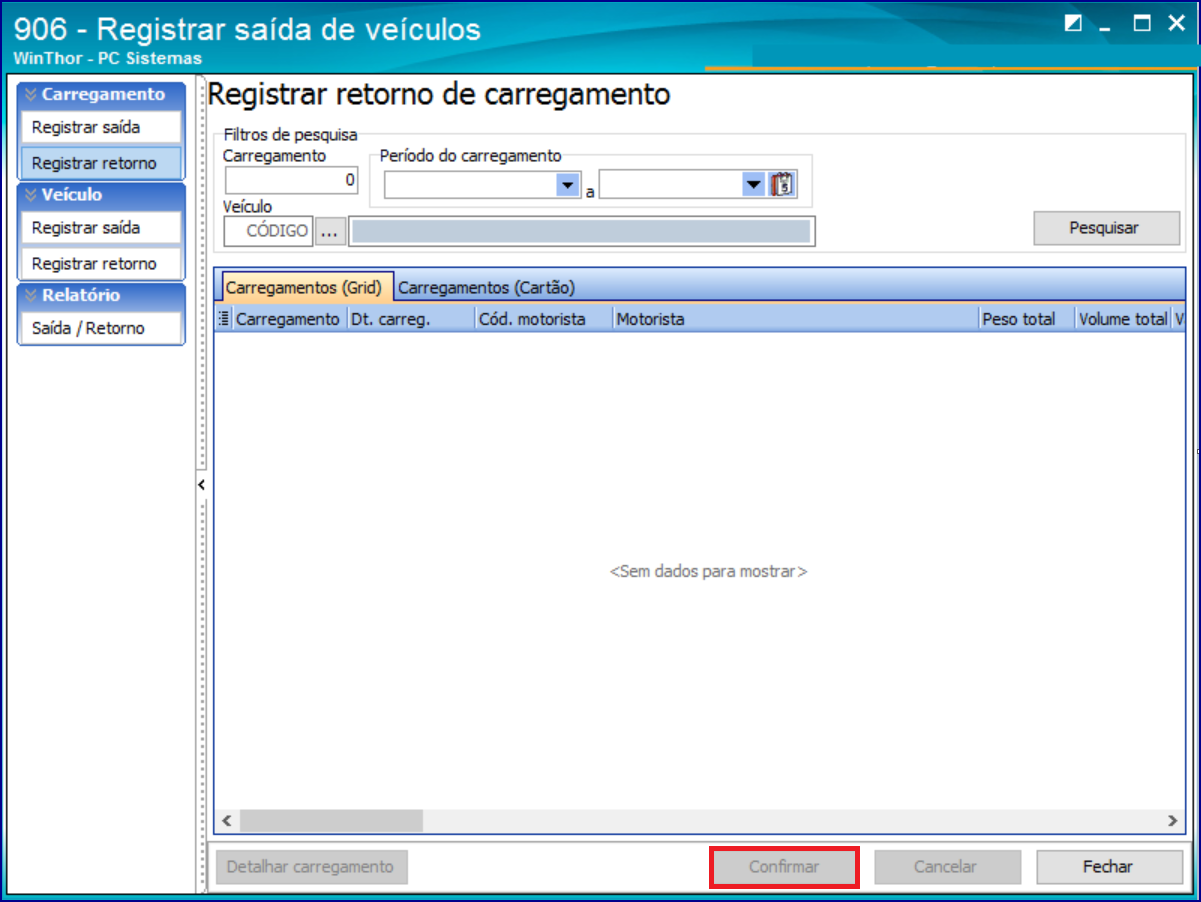Close the 906 window
Viewport: 1201px width, 902px height.
coord(1176,24)
